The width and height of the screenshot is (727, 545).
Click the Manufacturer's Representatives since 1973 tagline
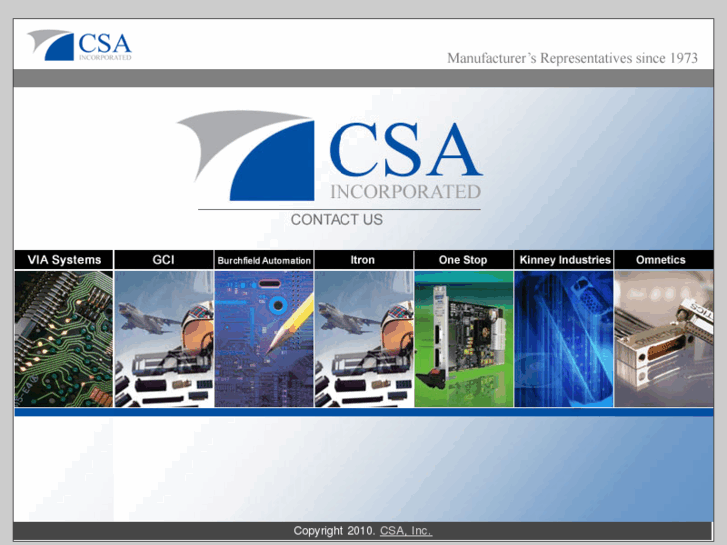(572, 58)
